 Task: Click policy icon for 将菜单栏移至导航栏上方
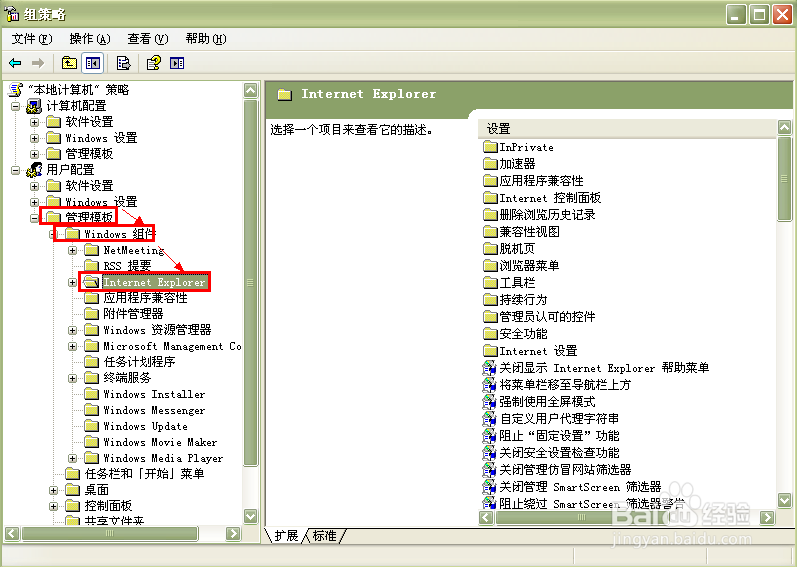pyautogui.click(x=489, y=385)
